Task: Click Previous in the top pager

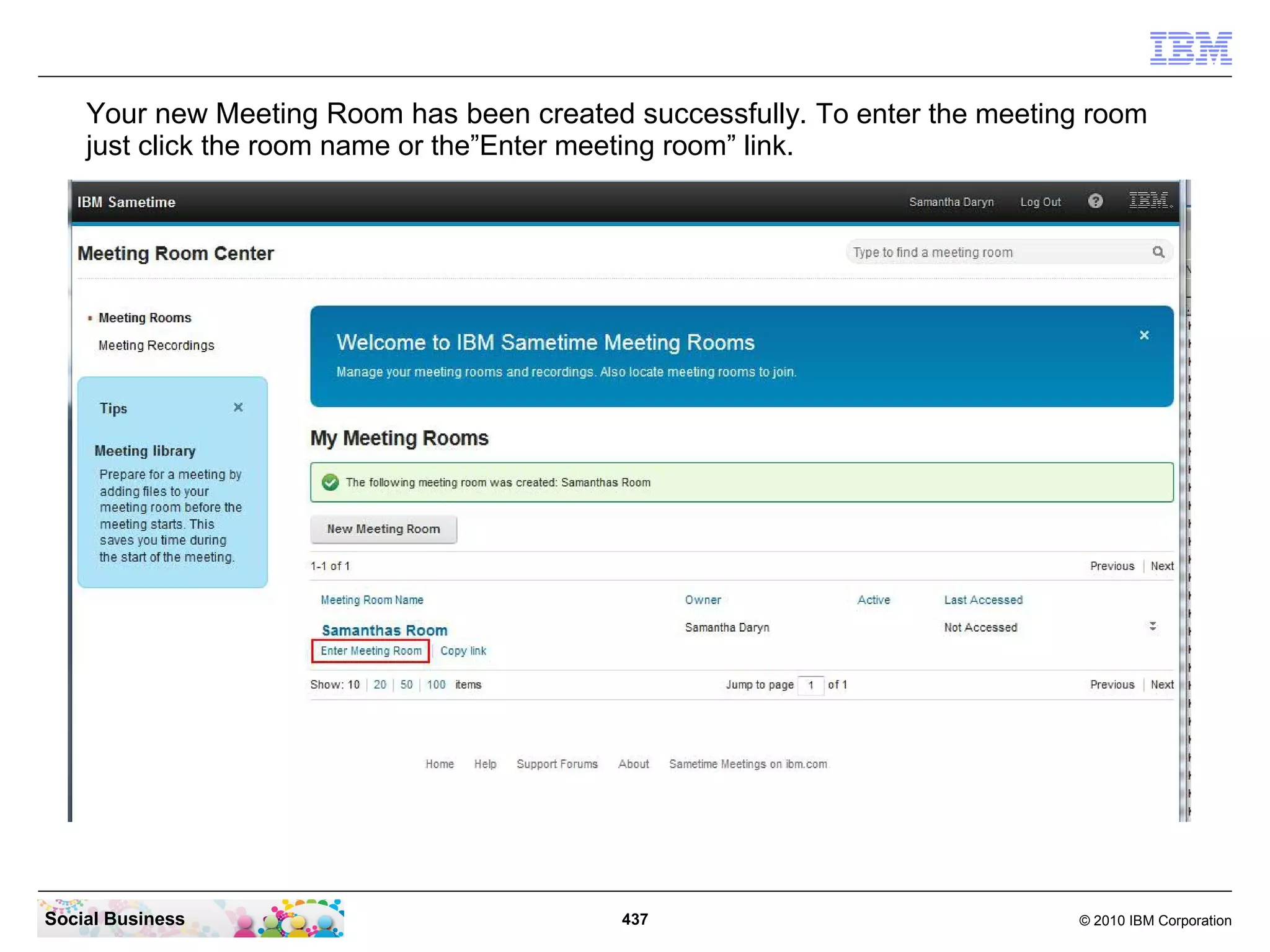Action: [1112, 566]
